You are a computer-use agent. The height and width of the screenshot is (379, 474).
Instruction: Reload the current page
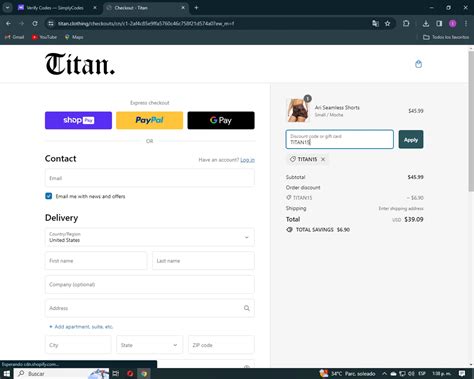[x=35, y=23]
